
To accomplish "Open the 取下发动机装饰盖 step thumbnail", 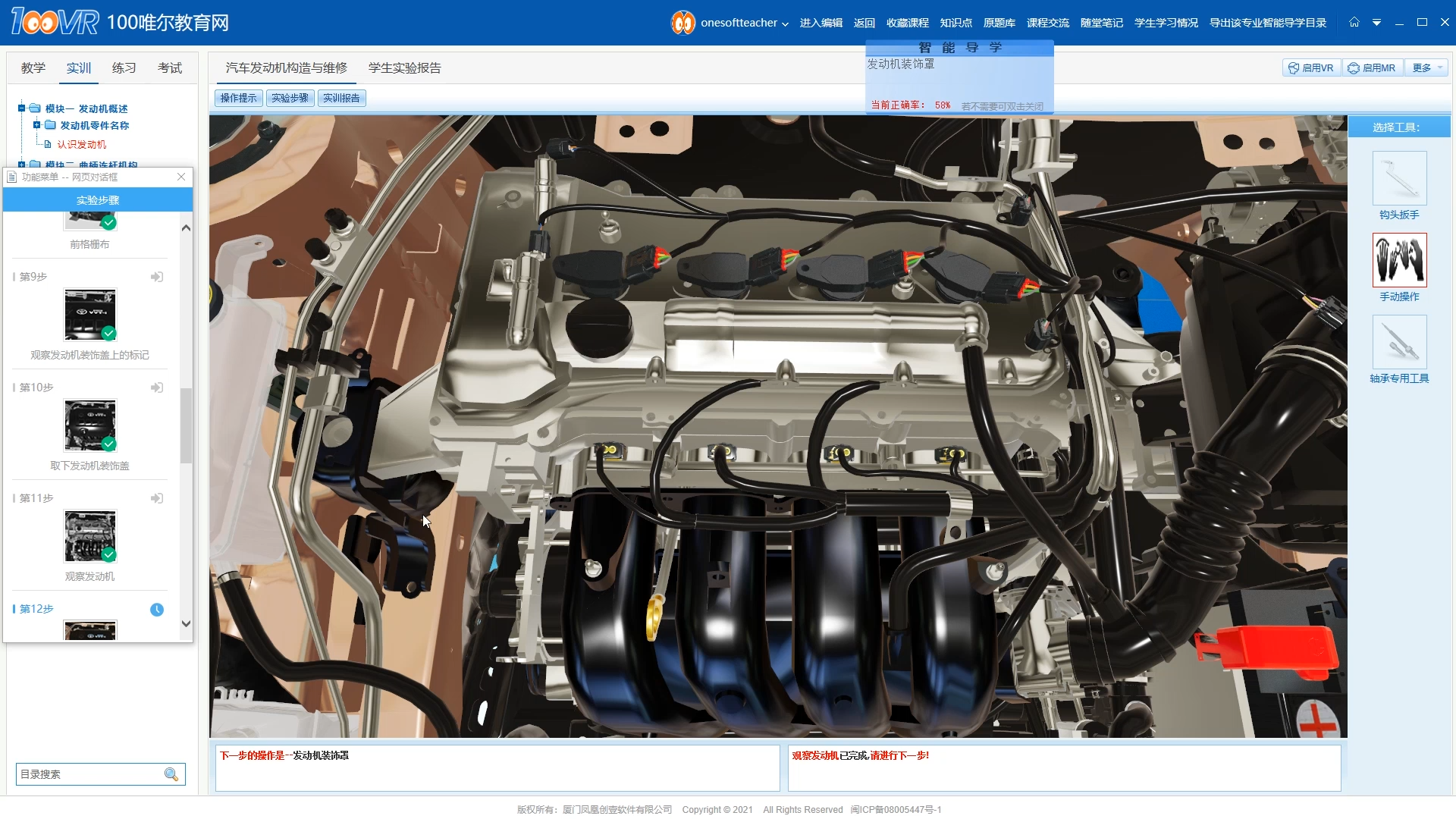I will point(90,425).
